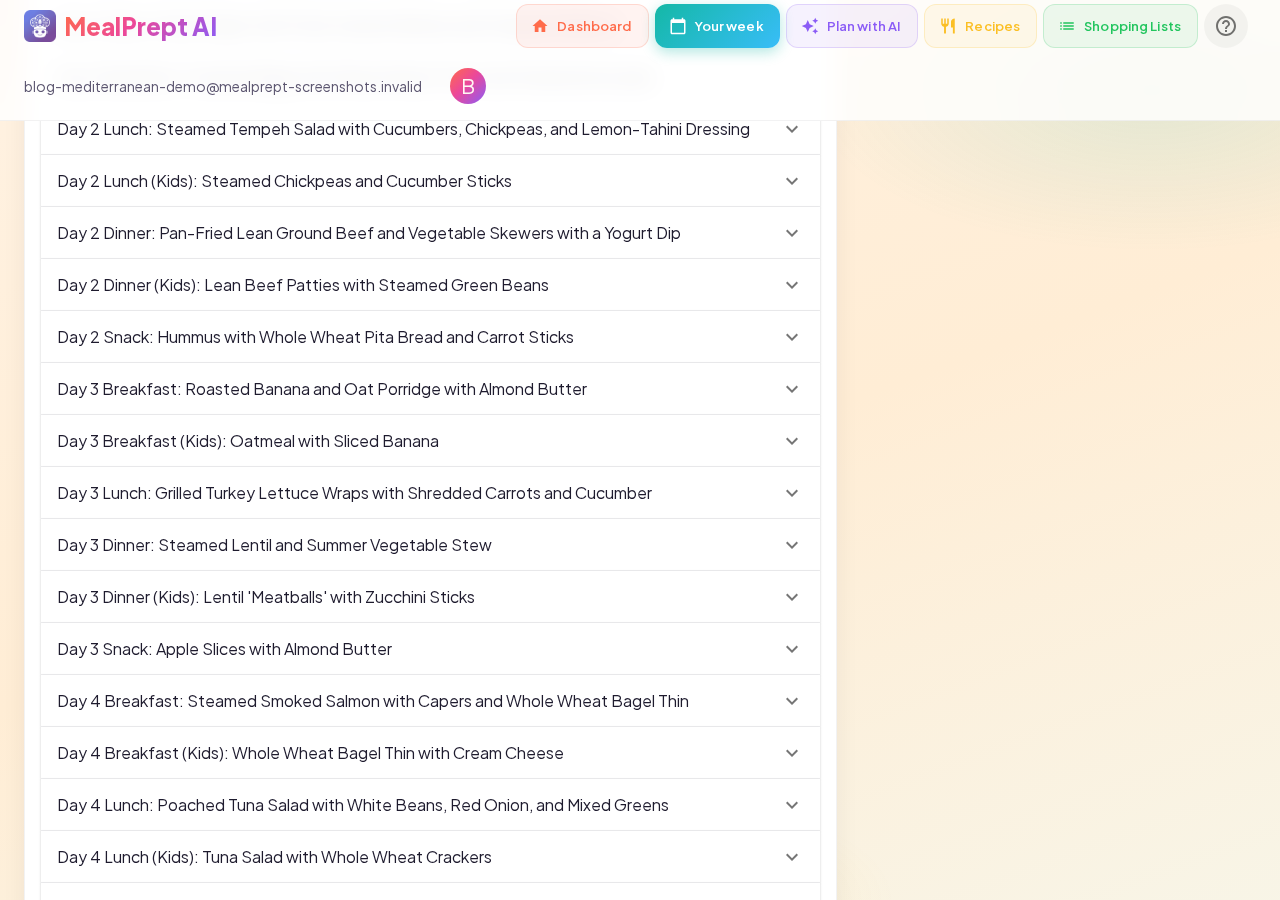Expand chevron for Day 4 Breakfast (Kids) Bagel Thin
Image resolution: width=1280 pixels, height=900 pixels.
pyautogui.click(x=792, y=753)
